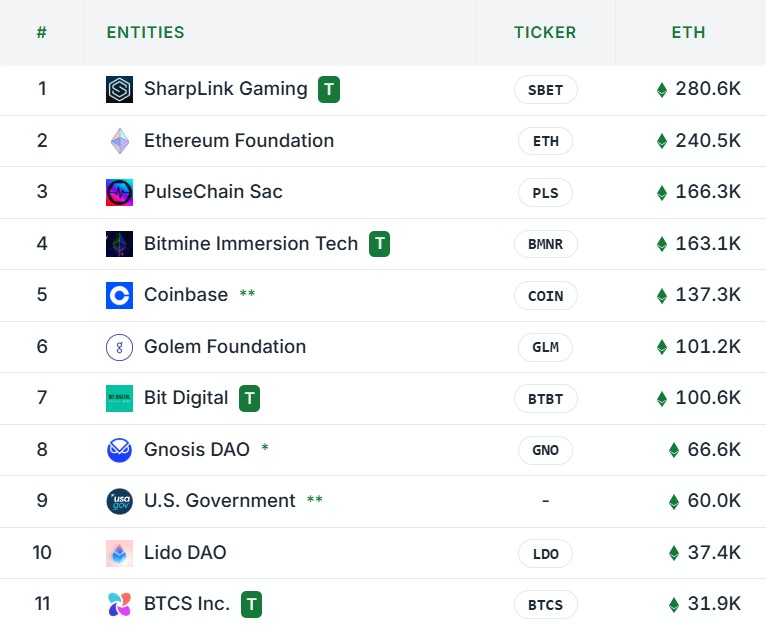This screenshot has height=627, width=766.
Task: Select the LDO ticker pill
Action: (546, 554)
